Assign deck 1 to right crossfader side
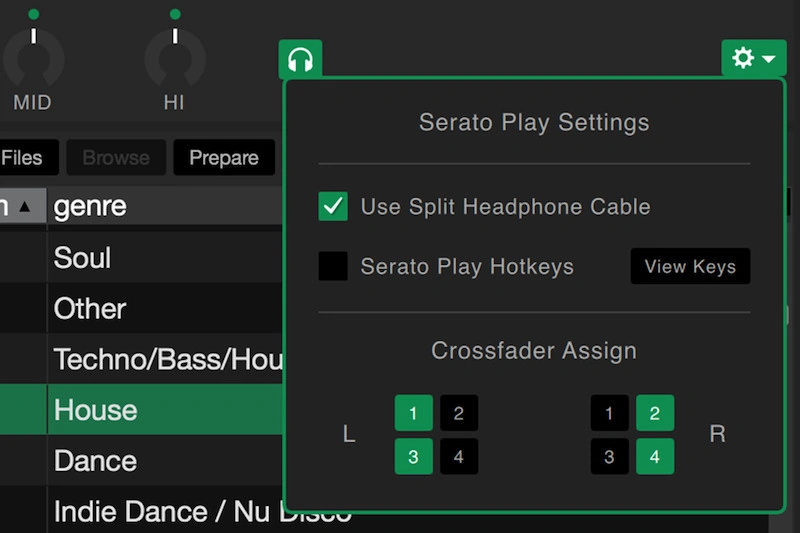This screenshot has width=800, height=533. click(610, 413)
